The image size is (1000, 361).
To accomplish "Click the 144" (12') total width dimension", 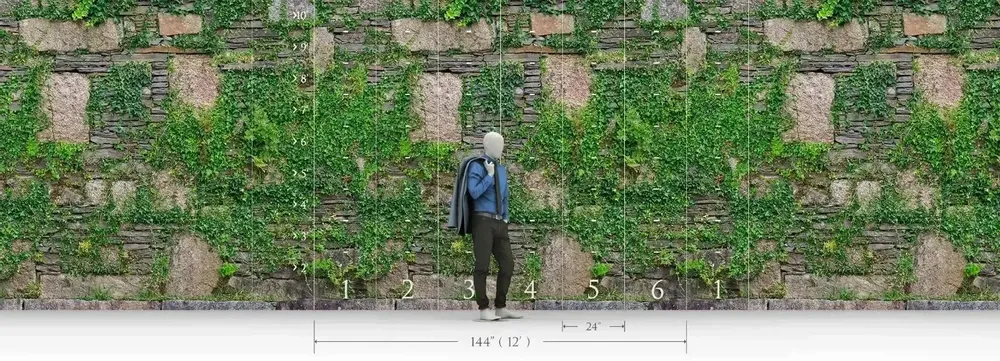I will coord(500,342).
